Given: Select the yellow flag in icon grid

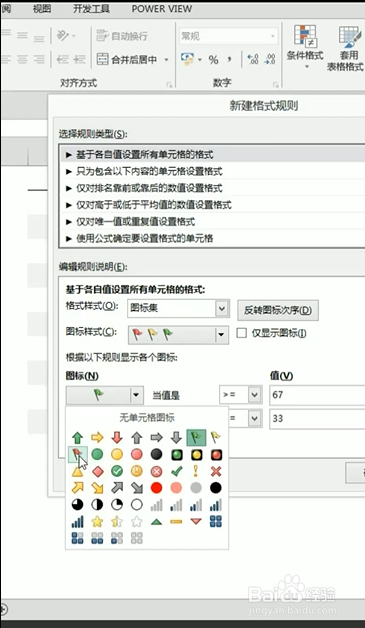Looking at the screenshot, I should (216, 437).
